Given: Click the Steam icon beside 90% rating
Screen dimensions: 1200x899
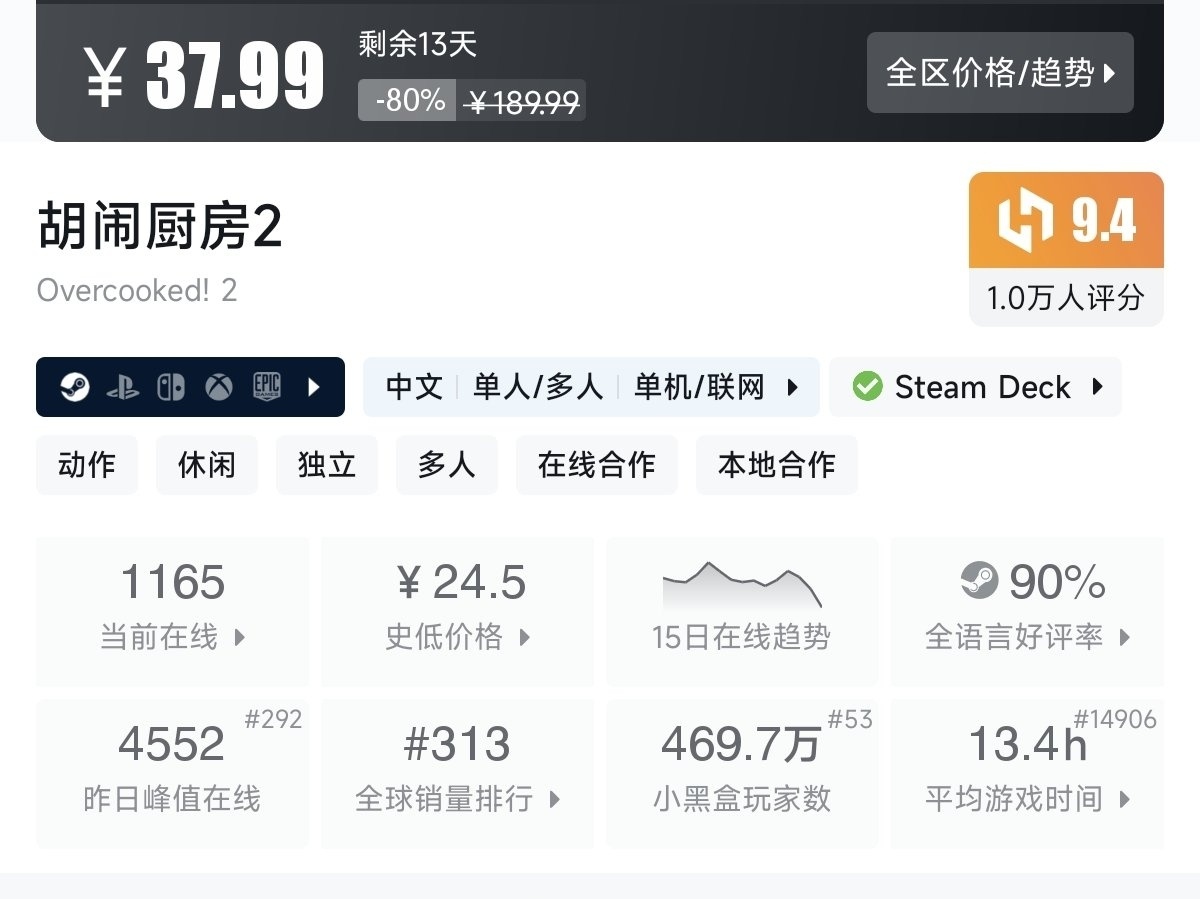Looking at the screenshot, I should (x=979, y=581).
